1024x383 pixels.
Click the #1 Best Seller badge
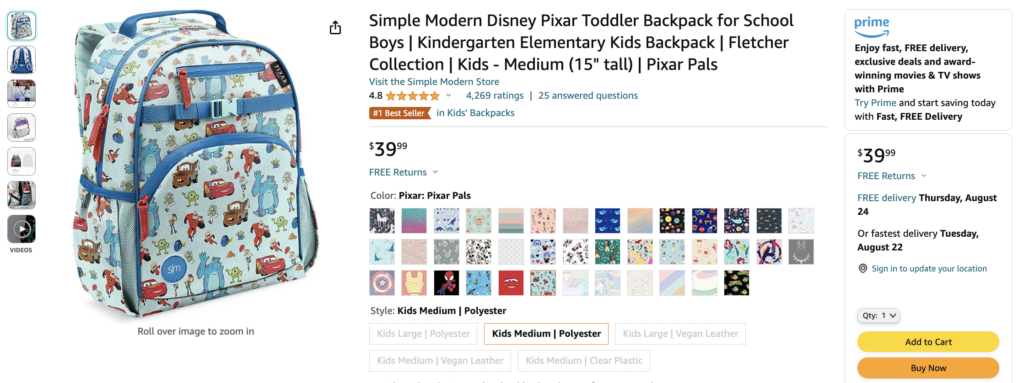(400, 113)
